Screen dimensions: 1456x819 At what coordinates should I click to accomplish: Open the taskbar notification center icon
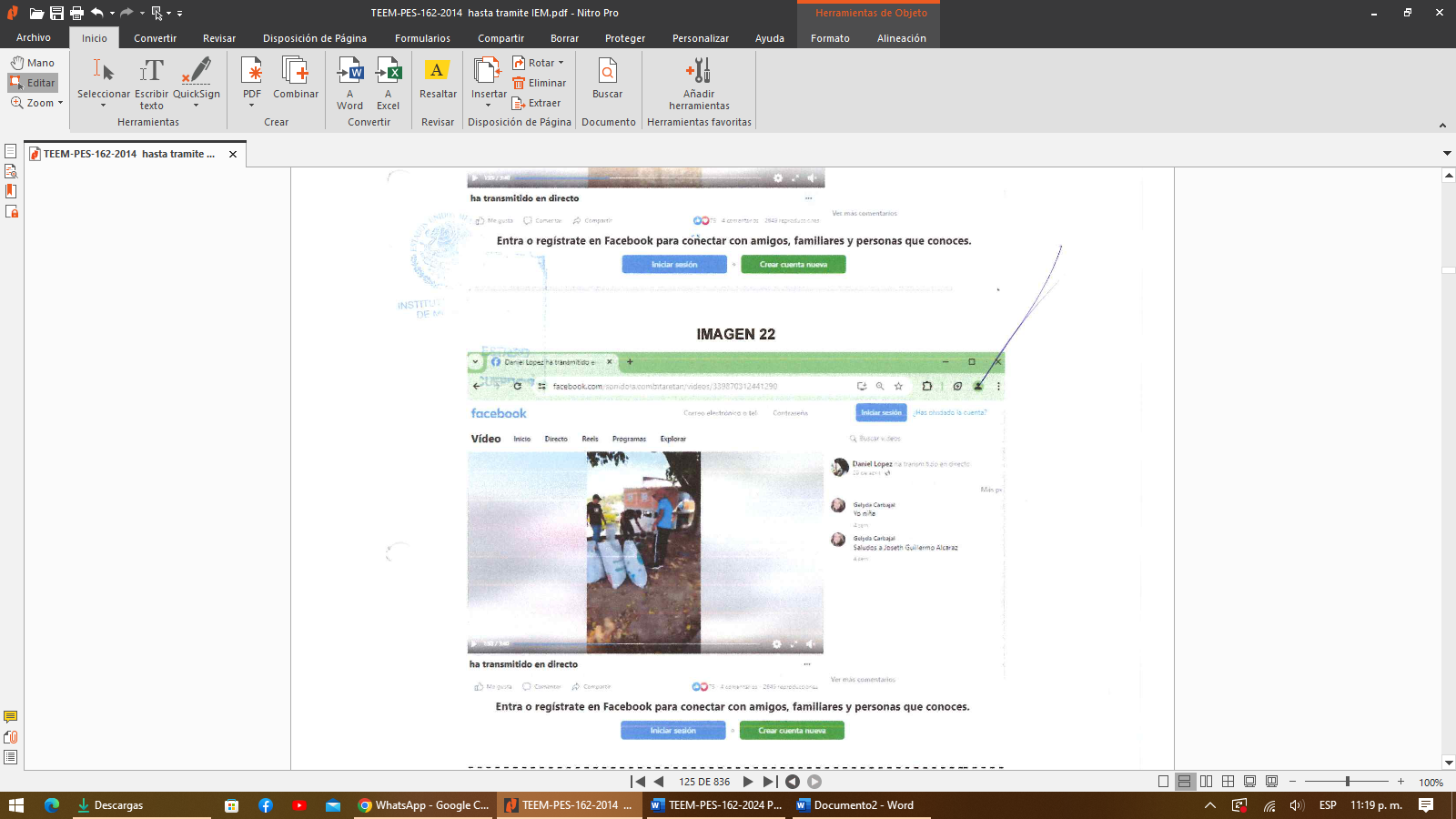pyautogui.click(x=1426, y=805)
